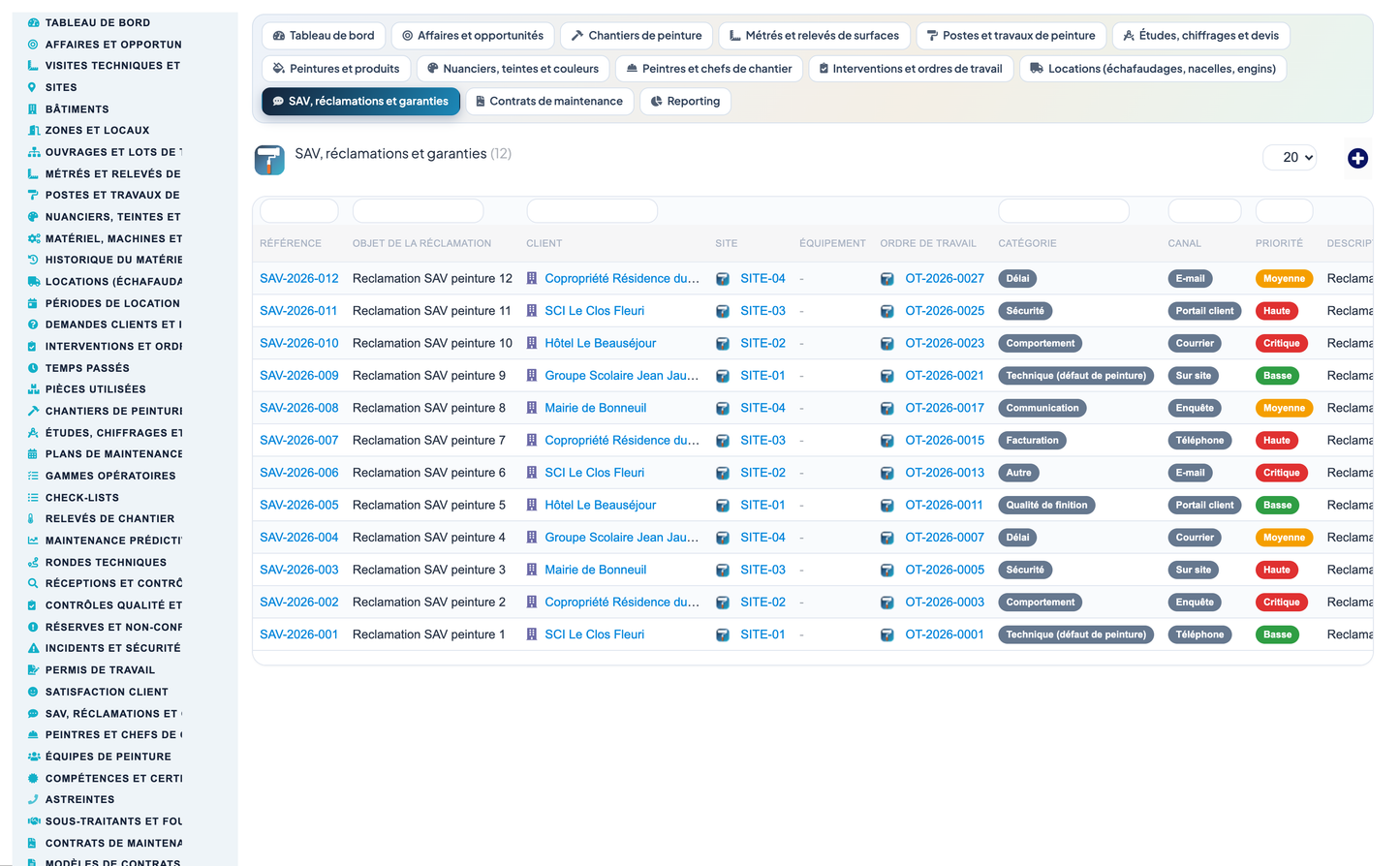Image resolution: width=1400 pixels, height=866 pixels.
Task: Click the Check-lists sidebar icon
Action: pyautogui.click(x=33, y=497)
